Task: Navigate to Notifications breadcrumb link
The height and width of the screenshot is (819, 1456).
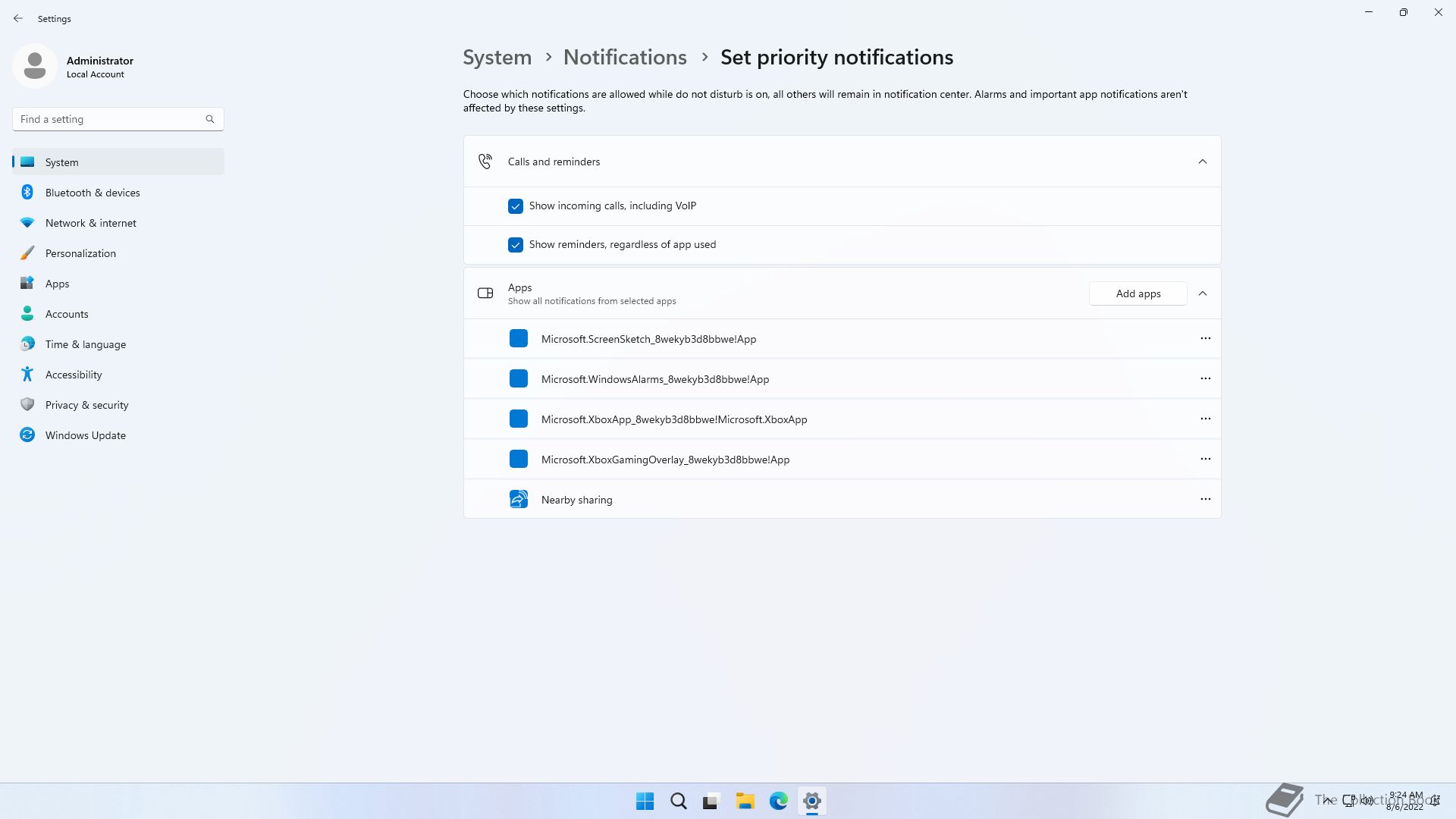Action: (x=625, y=58)
